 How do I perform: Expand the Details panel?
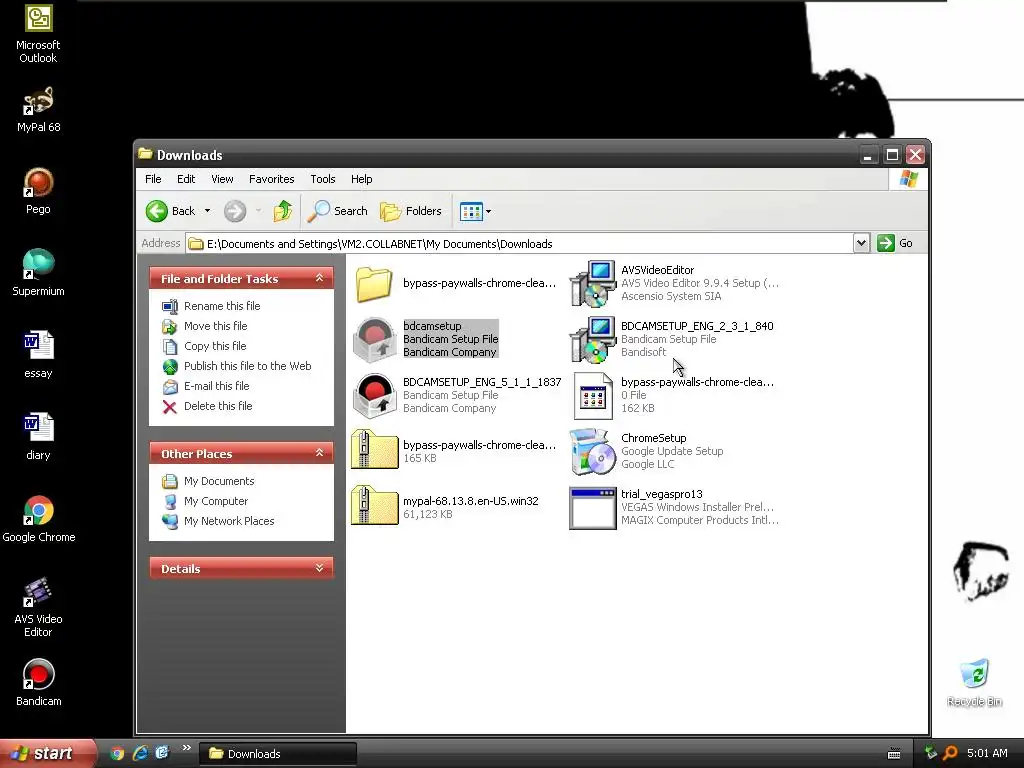pos(319,568)
